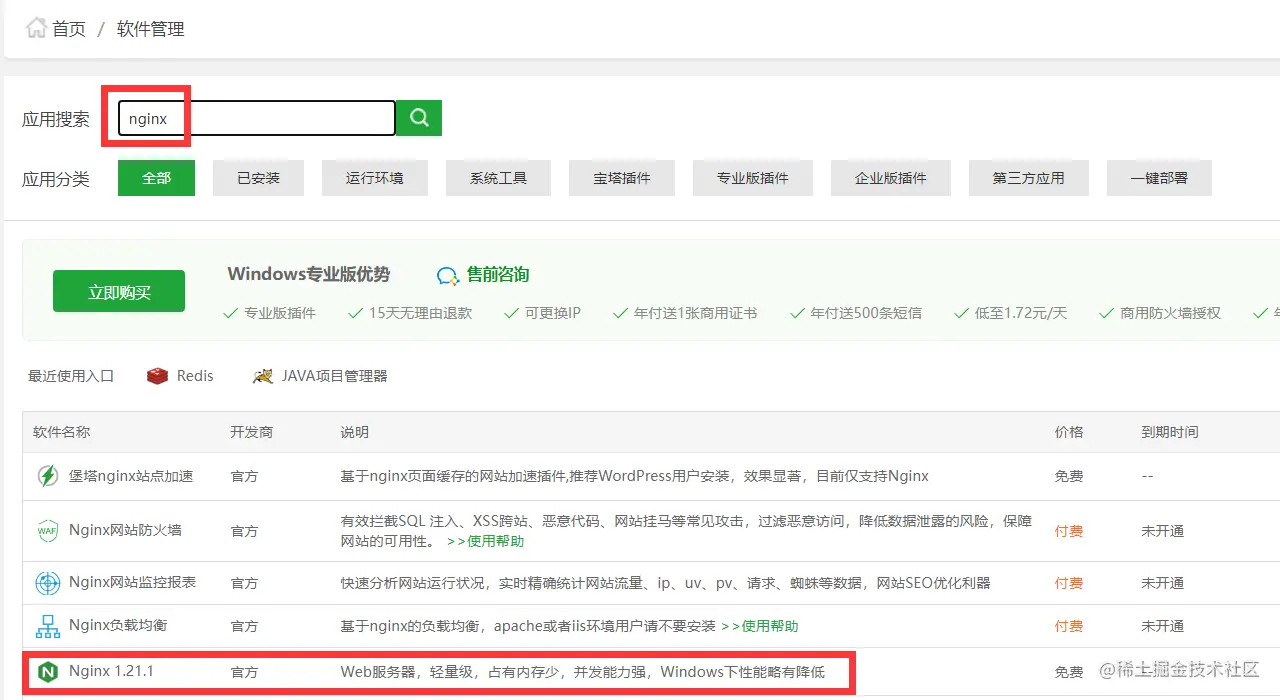Open 使用帮助 link for Nginx负载均衡
Viewport: 1280px width, 700px height.
[759, 626]
